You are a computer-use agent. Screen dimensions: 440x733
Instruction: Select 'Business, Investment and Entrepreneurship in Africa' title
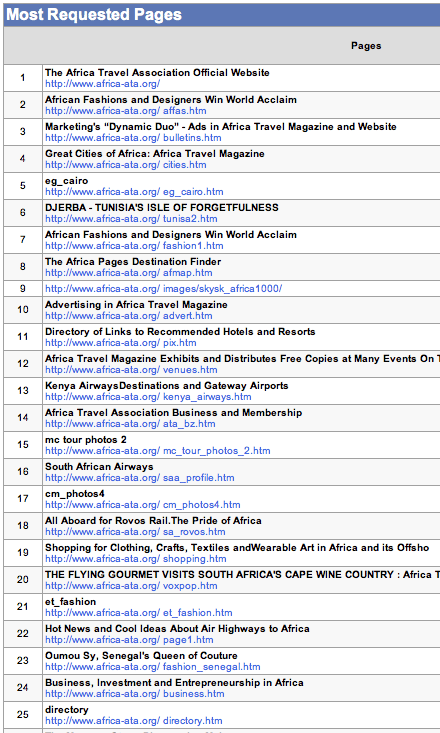point(174,683)
